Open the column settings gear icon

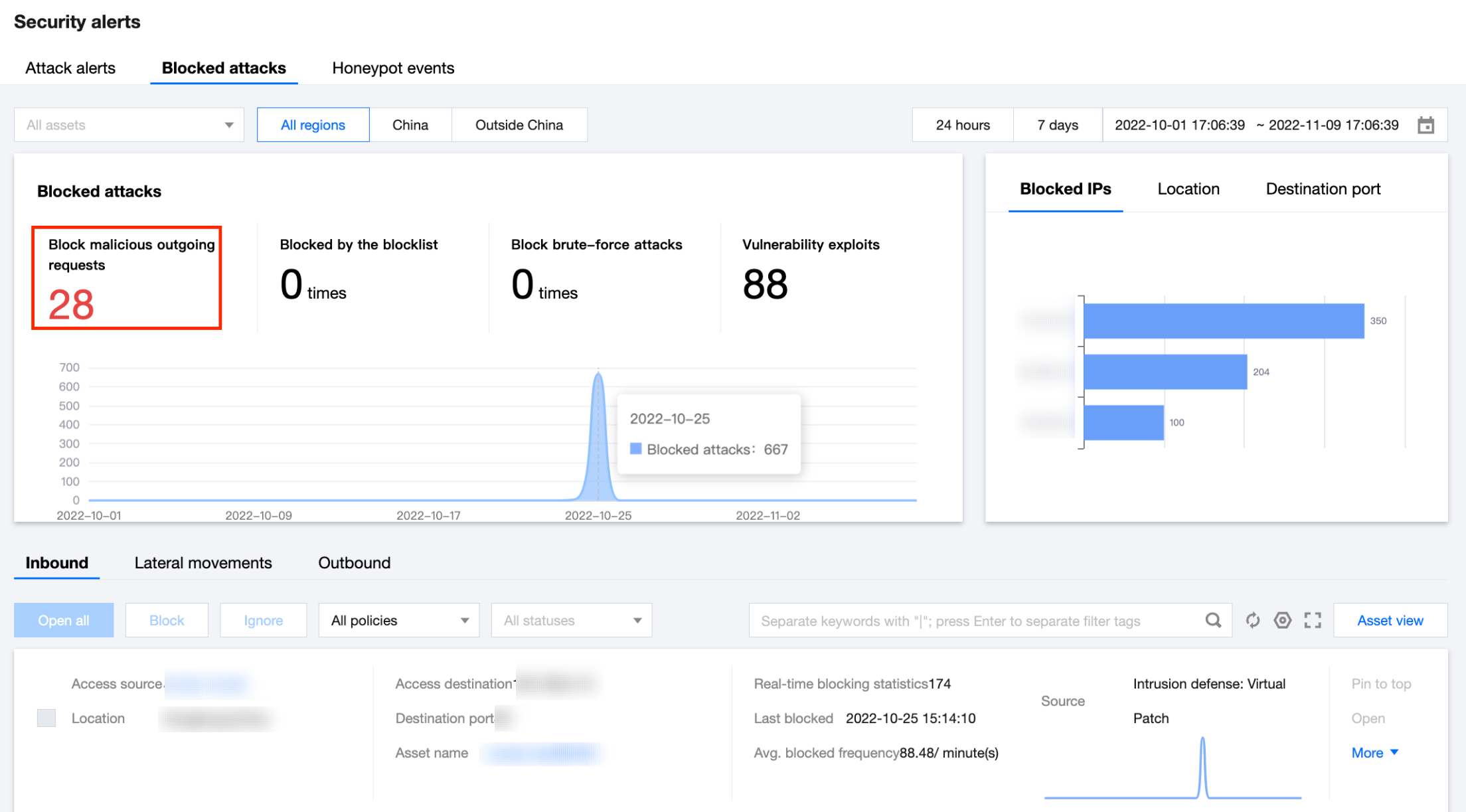click(x=1283, y=620)
